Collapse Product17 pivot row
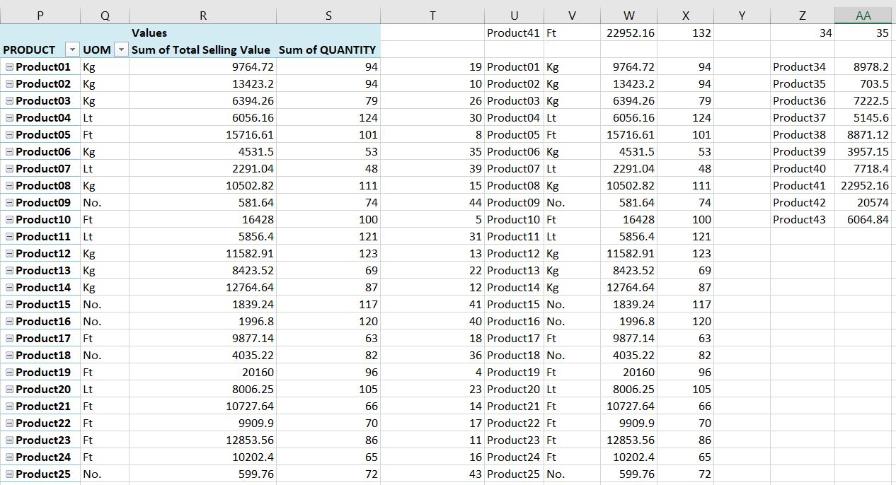896x485 pixels. (x=9, y=338)
